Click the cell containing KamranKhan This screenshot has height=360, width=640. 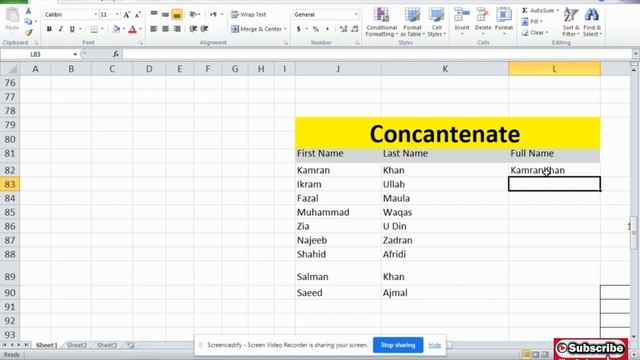(554, 170)
